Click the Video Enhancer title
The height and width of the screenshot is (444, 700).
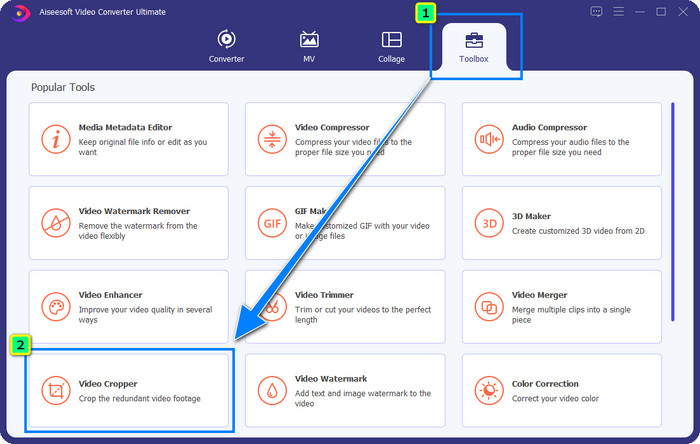[110, 295]
